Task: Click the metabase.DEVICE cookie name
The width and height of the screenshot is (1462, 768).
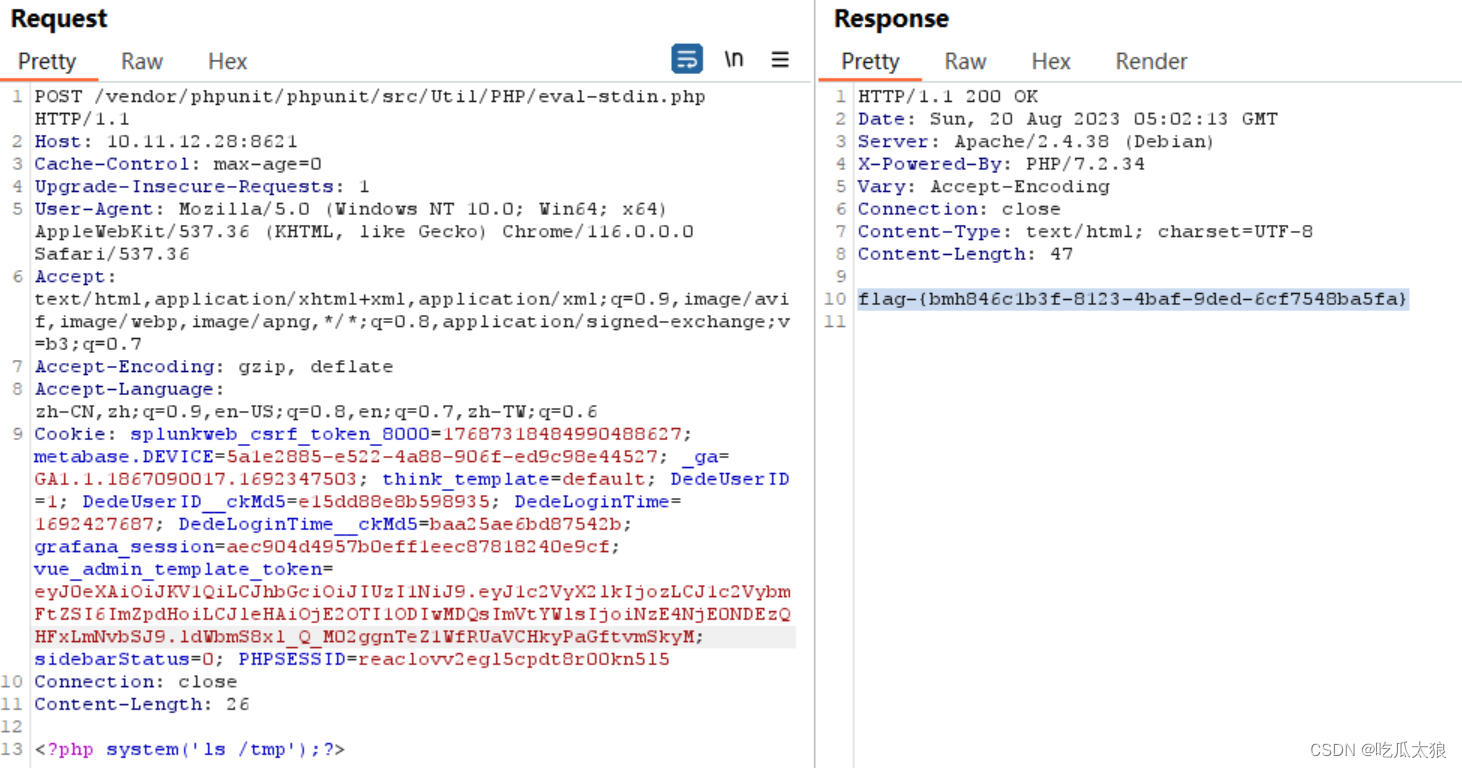Action: click(124, 457)
